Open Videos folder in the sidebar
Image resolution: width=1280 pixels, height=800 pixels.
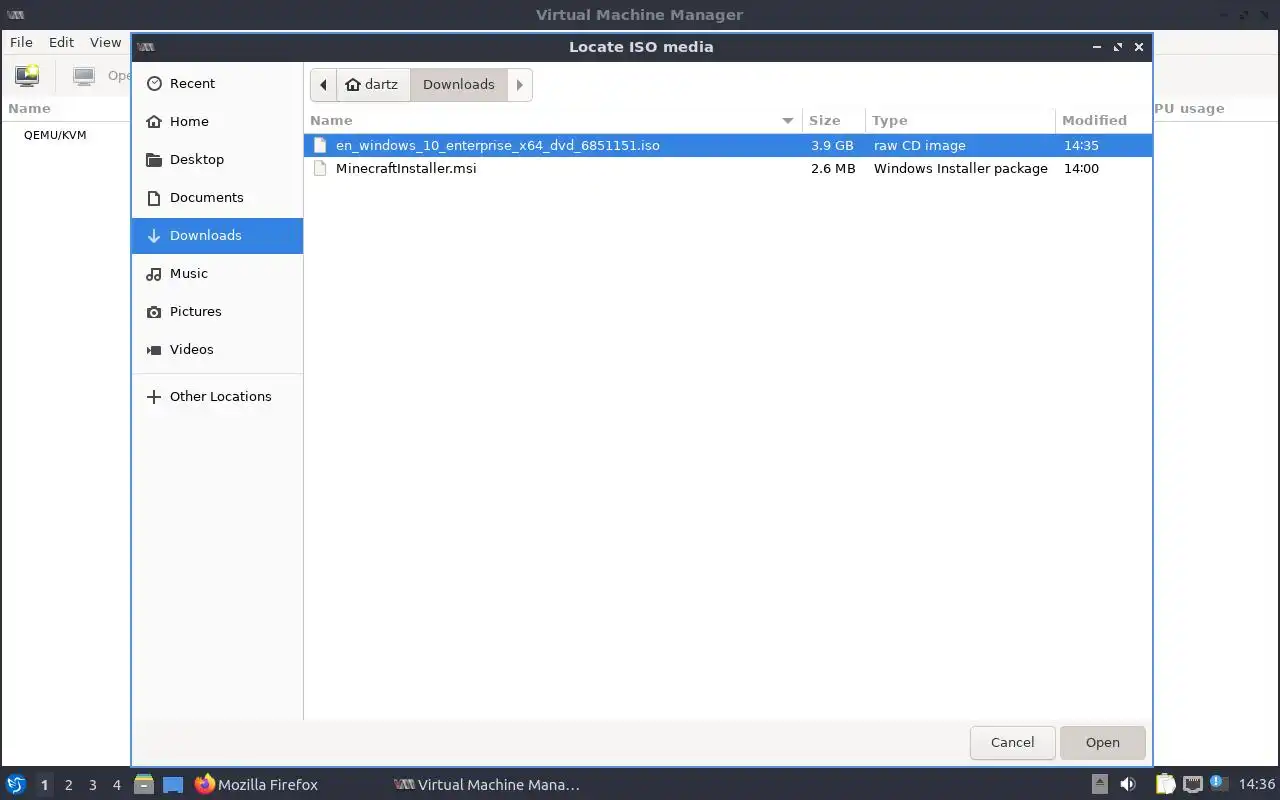pyautogui.click(x=217, y=349)
